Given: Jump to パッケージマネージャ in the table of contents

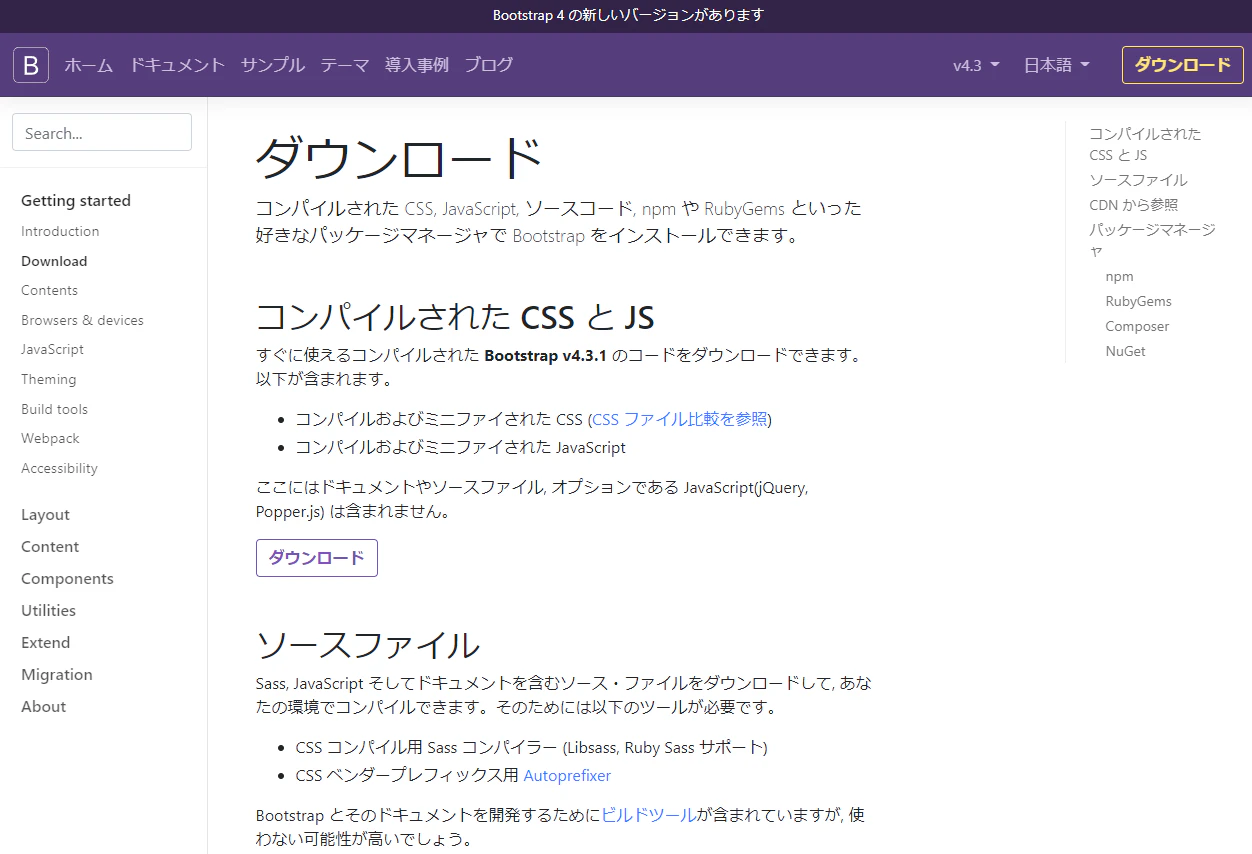Looking at the screenshot, I should (1152, 240).
